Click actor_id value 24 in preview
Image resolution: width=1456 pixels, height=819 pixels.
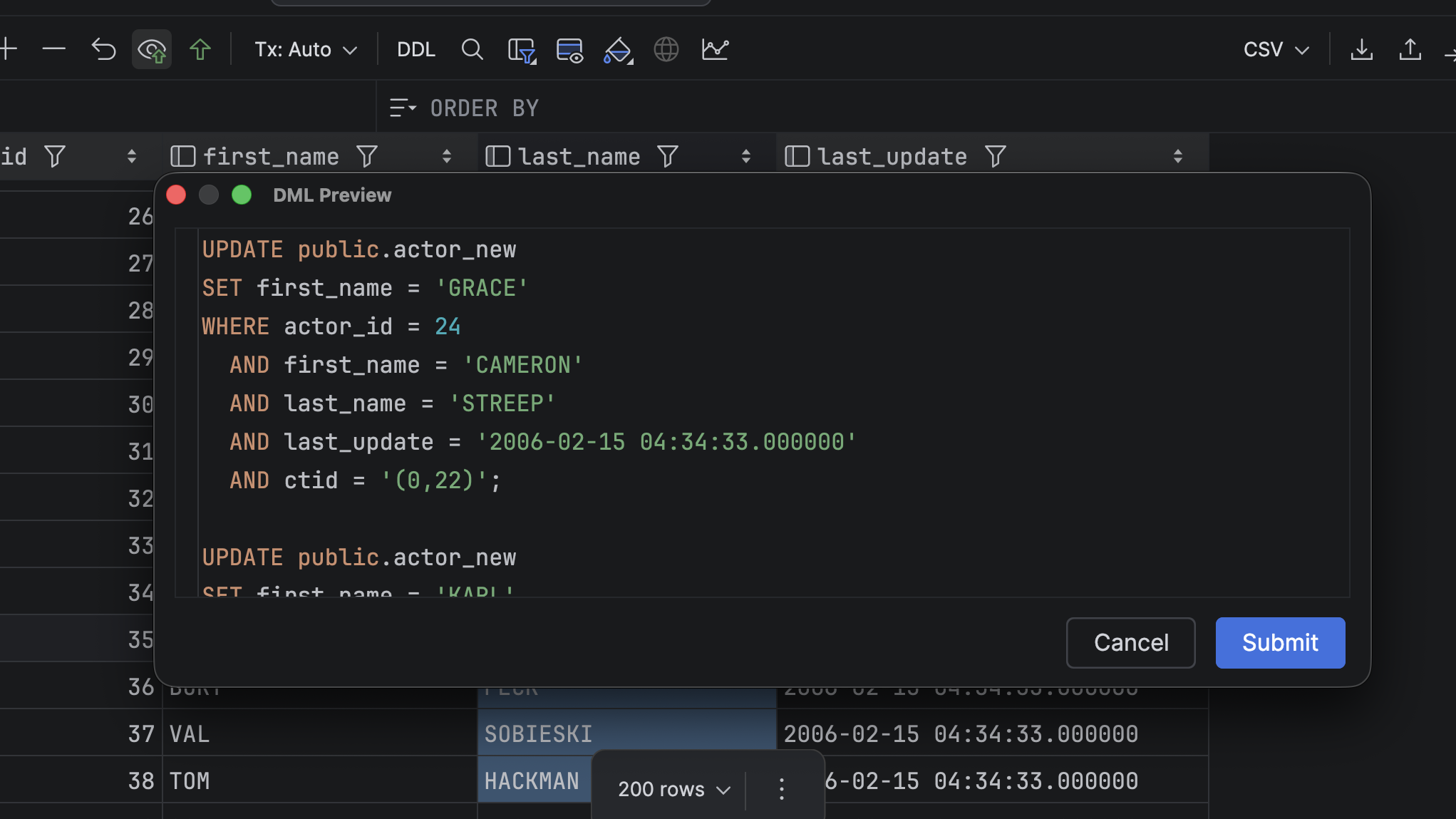pyautogui.click(x=448, y=326)
